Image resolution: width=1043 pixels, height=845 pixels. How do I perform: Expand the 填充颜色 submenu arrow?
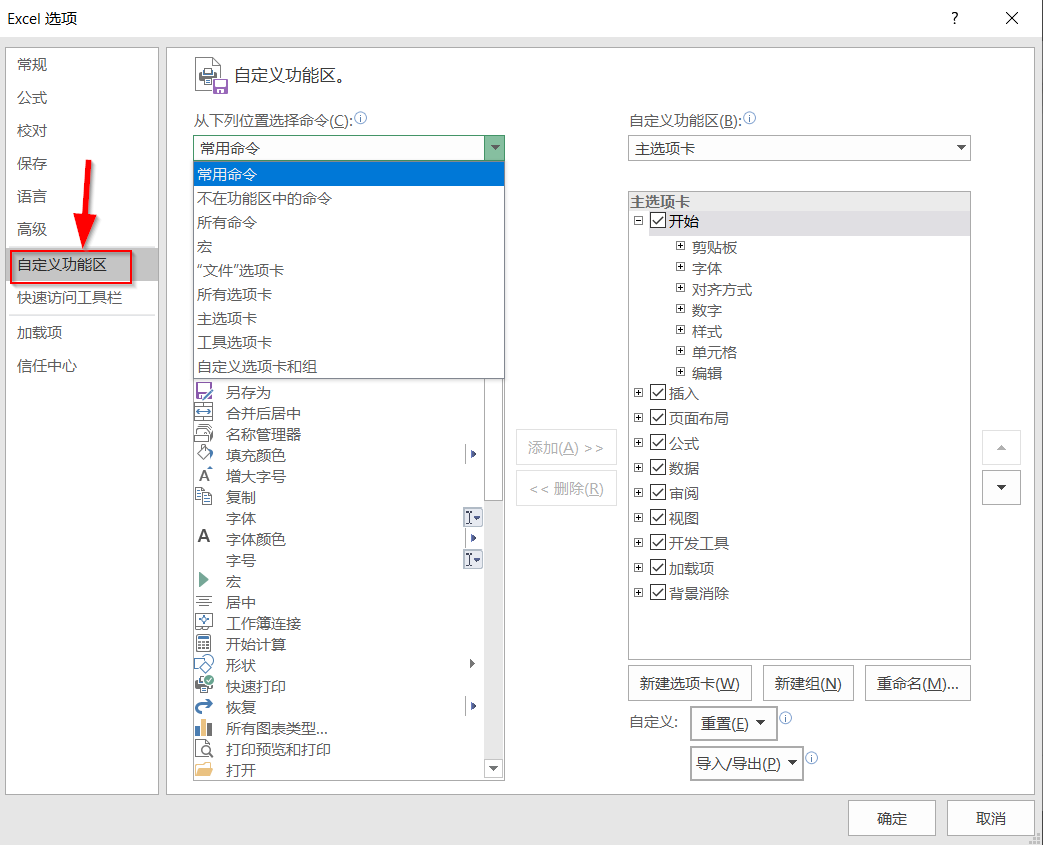[x=474, y=454]
